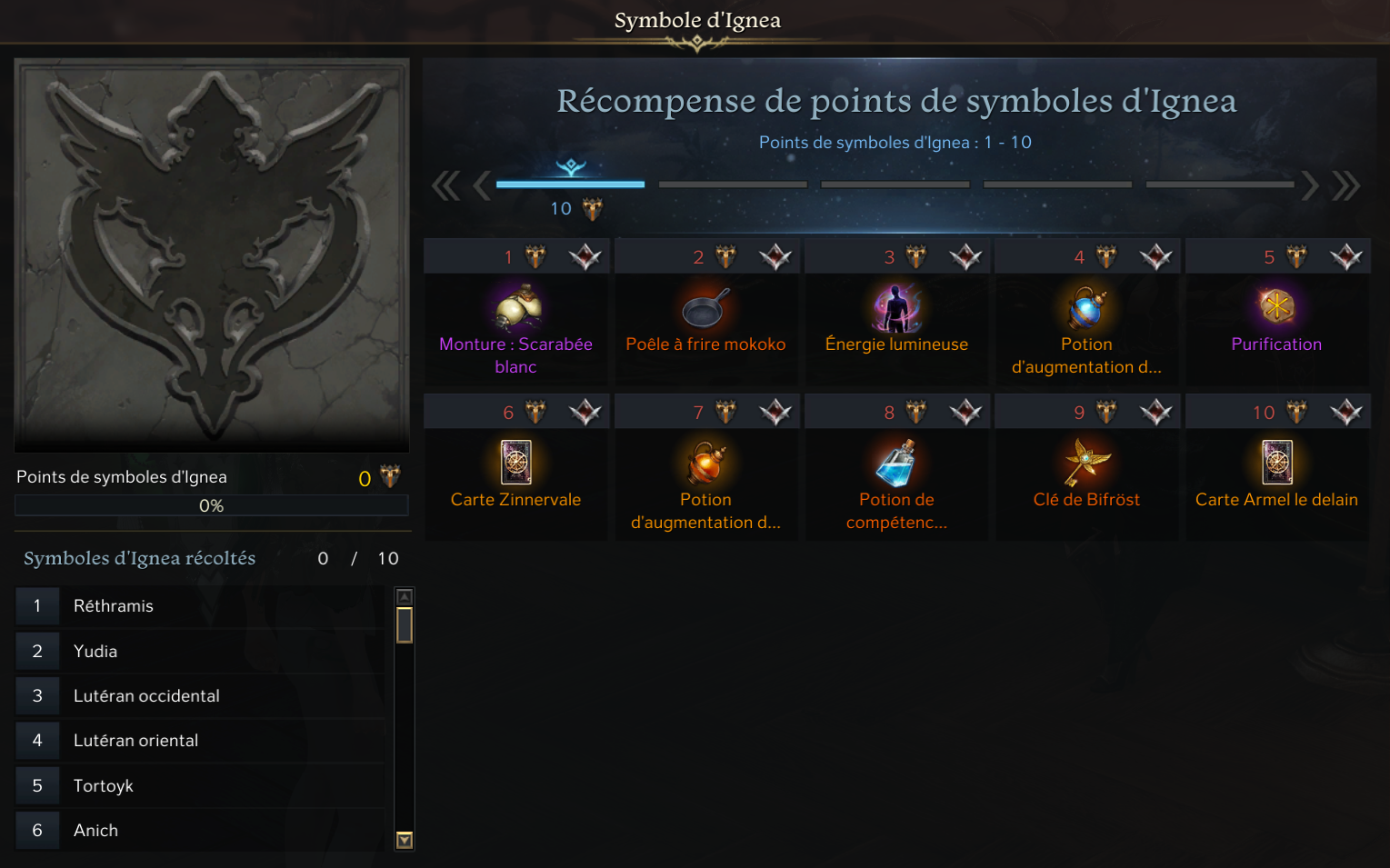Click the second reward tier progress segment
This screenshot has height=868, width=1390.
733,185
